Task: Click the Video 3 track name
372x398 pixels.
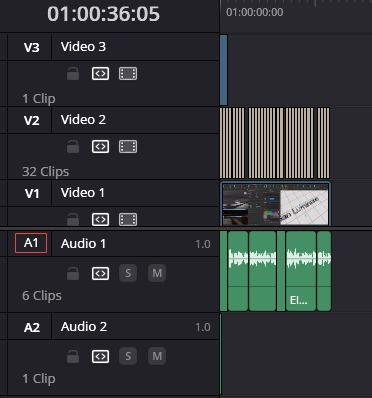Action: tap(83, 47)
